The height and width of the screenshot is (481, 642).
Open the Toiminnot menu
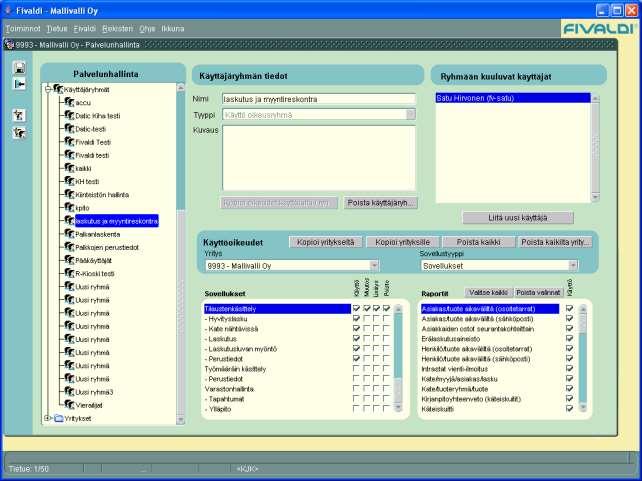(23, 29)
